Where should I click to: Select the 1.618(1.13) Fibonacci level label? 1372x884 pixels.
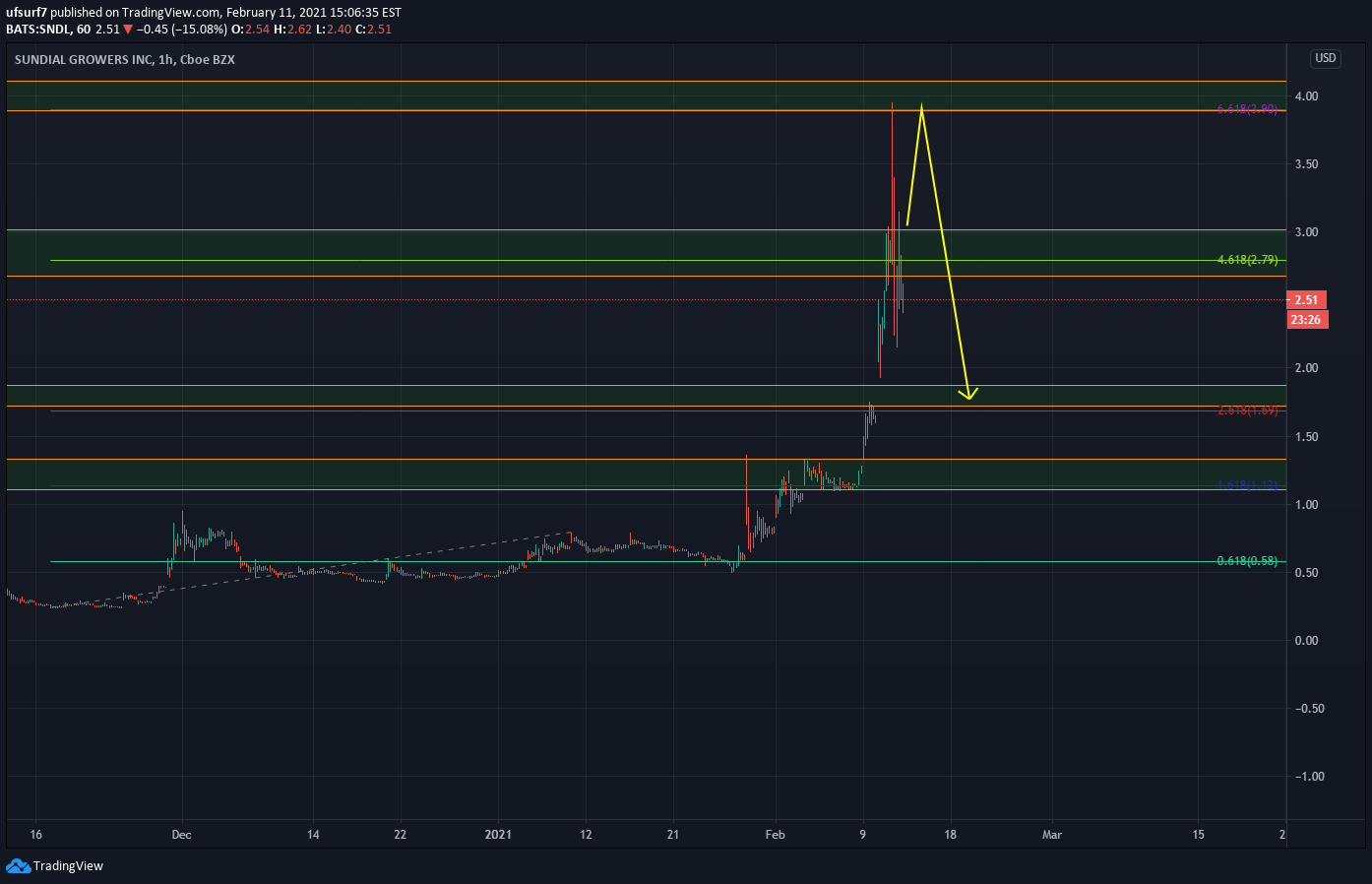point(1247,485)
